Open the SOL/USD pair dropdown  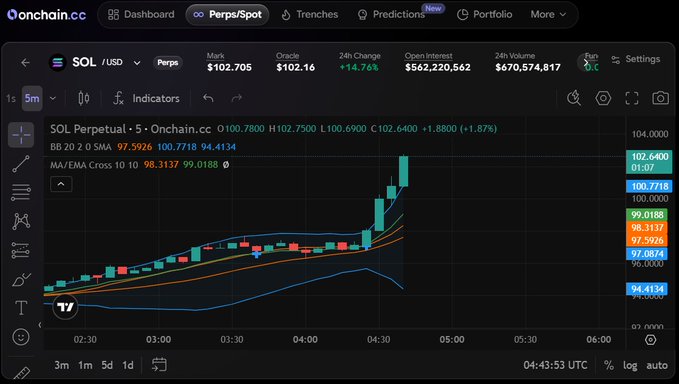[137, 63]
